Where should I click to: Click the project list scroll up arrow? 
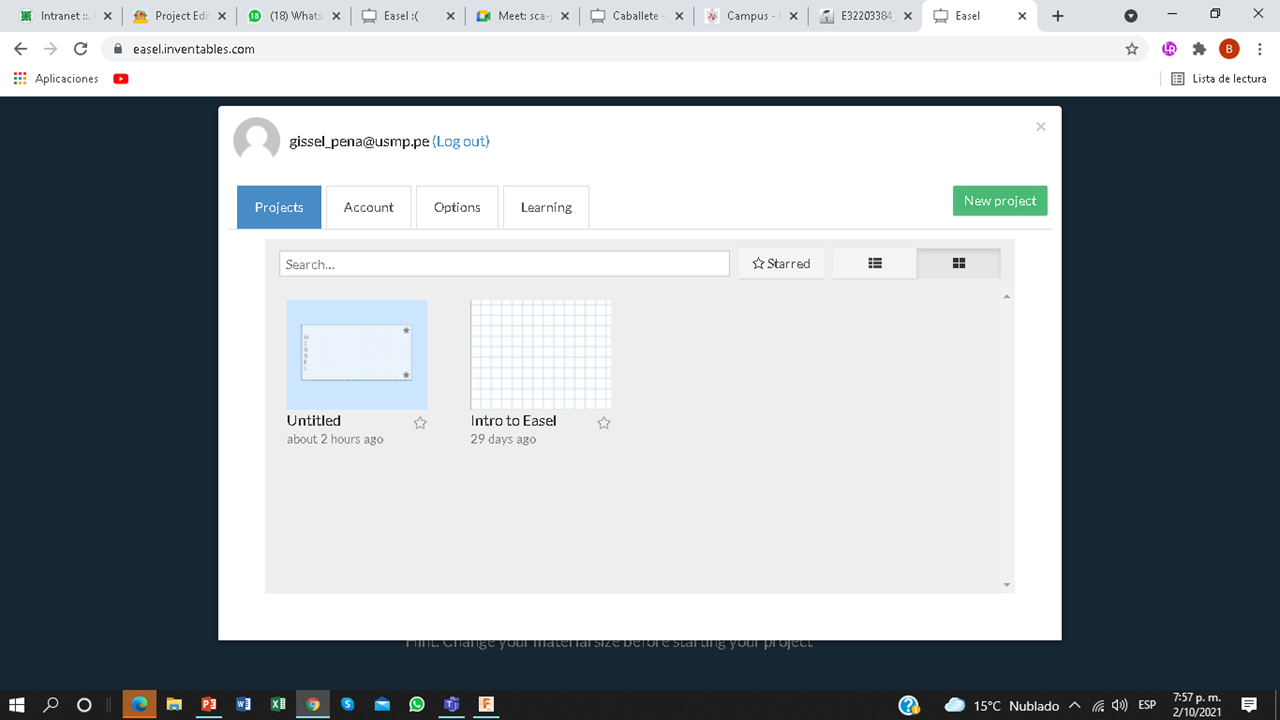[1007, 297]
